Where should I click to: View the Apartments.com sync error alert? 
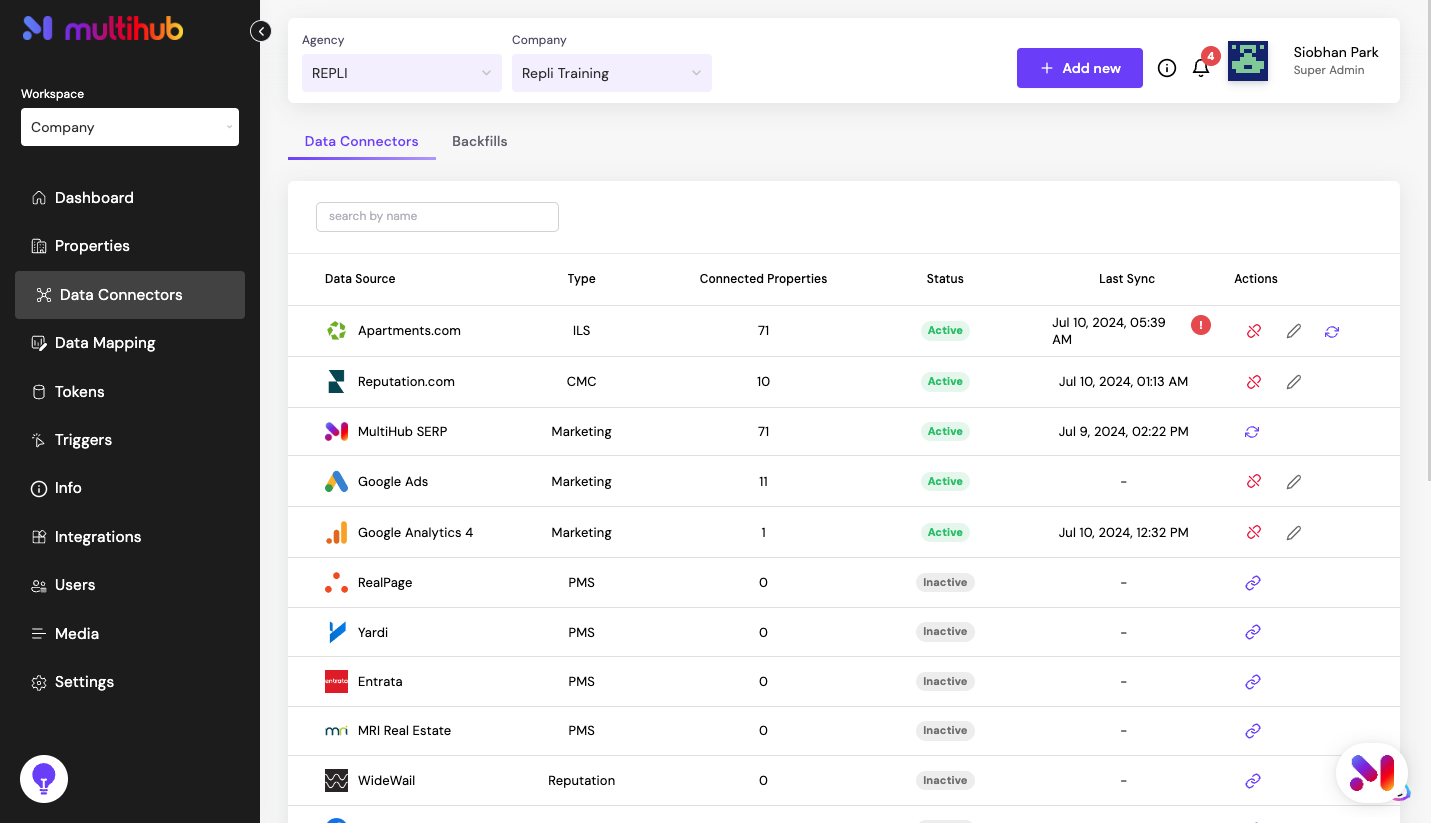[x=1201, y=324]
